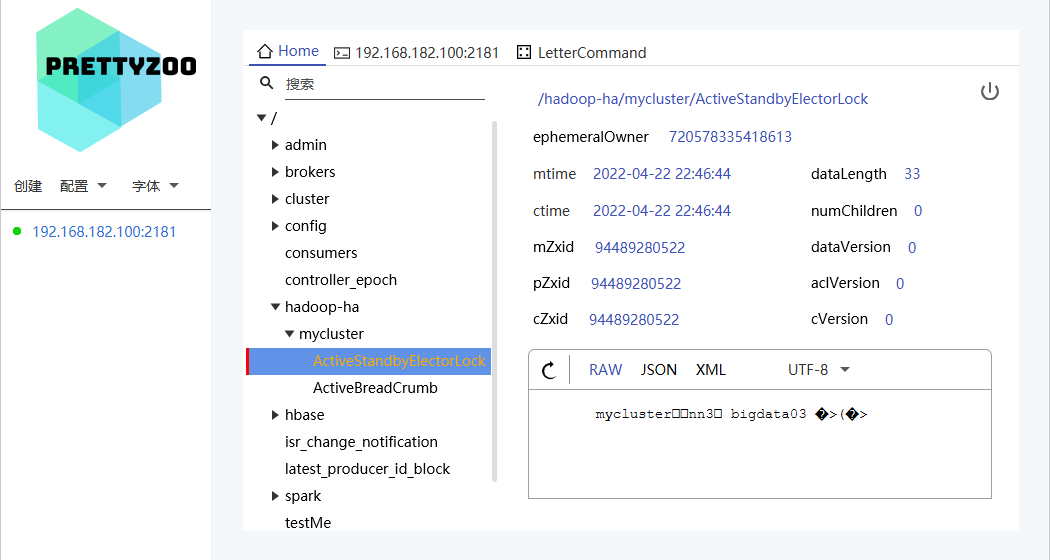Click the 创建 create button

[x=28, y=186]
